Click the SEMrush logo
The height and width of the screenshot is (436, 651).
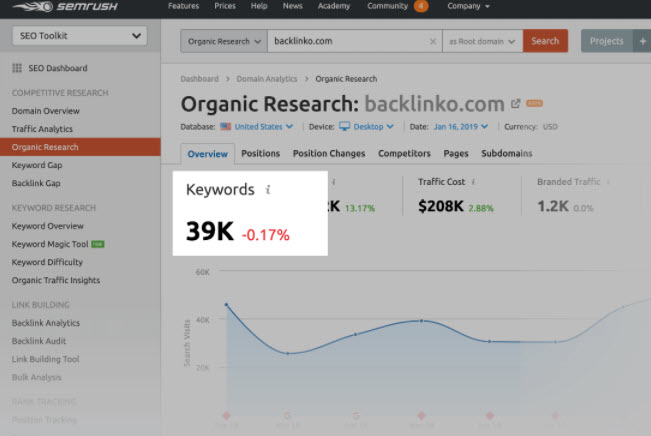(65, 7)
